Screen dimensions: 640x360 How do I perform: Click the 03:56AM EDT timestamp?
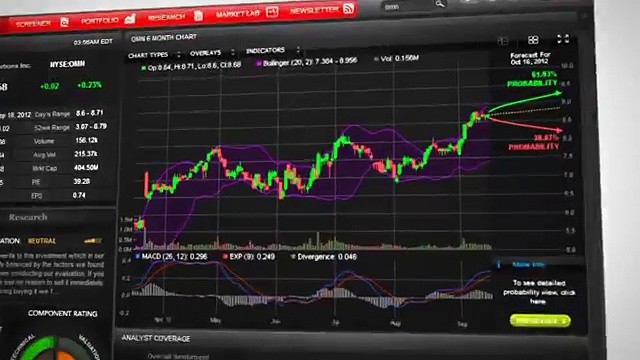[93, 42]
